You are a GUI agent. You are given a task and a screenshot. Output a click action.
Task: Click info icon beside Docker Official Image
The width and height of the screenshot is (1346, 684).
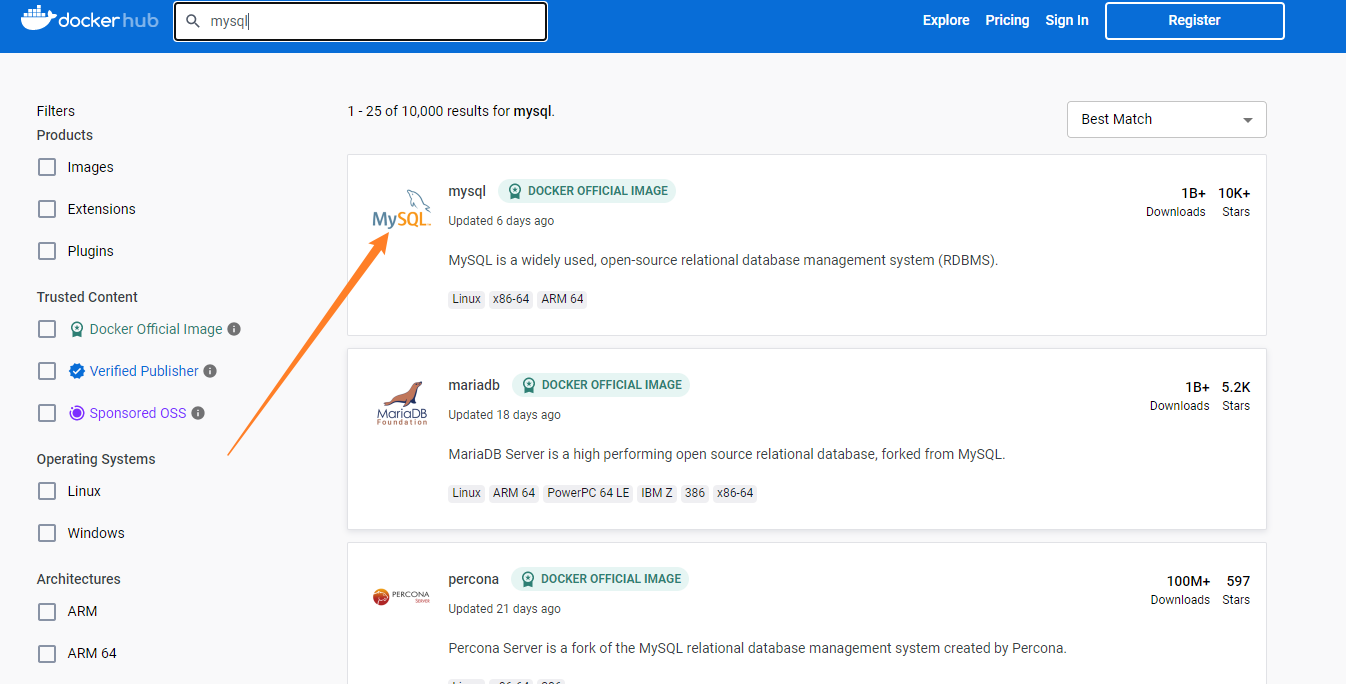[234, 329]
